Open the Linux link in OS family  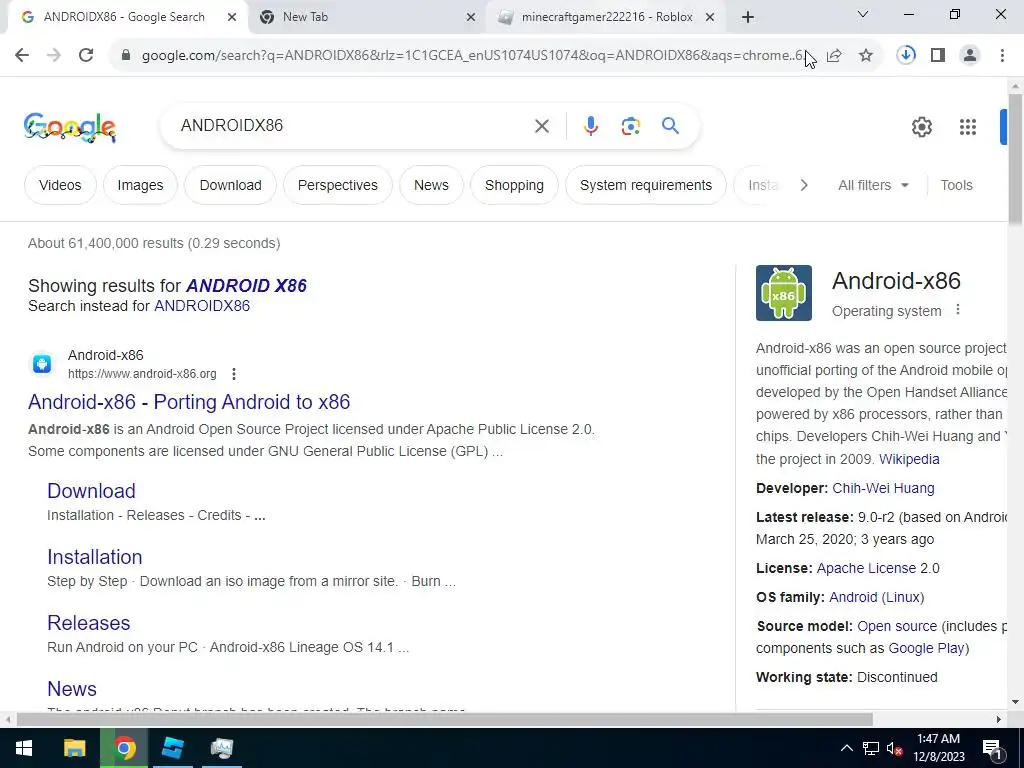[x=903, y=597]
